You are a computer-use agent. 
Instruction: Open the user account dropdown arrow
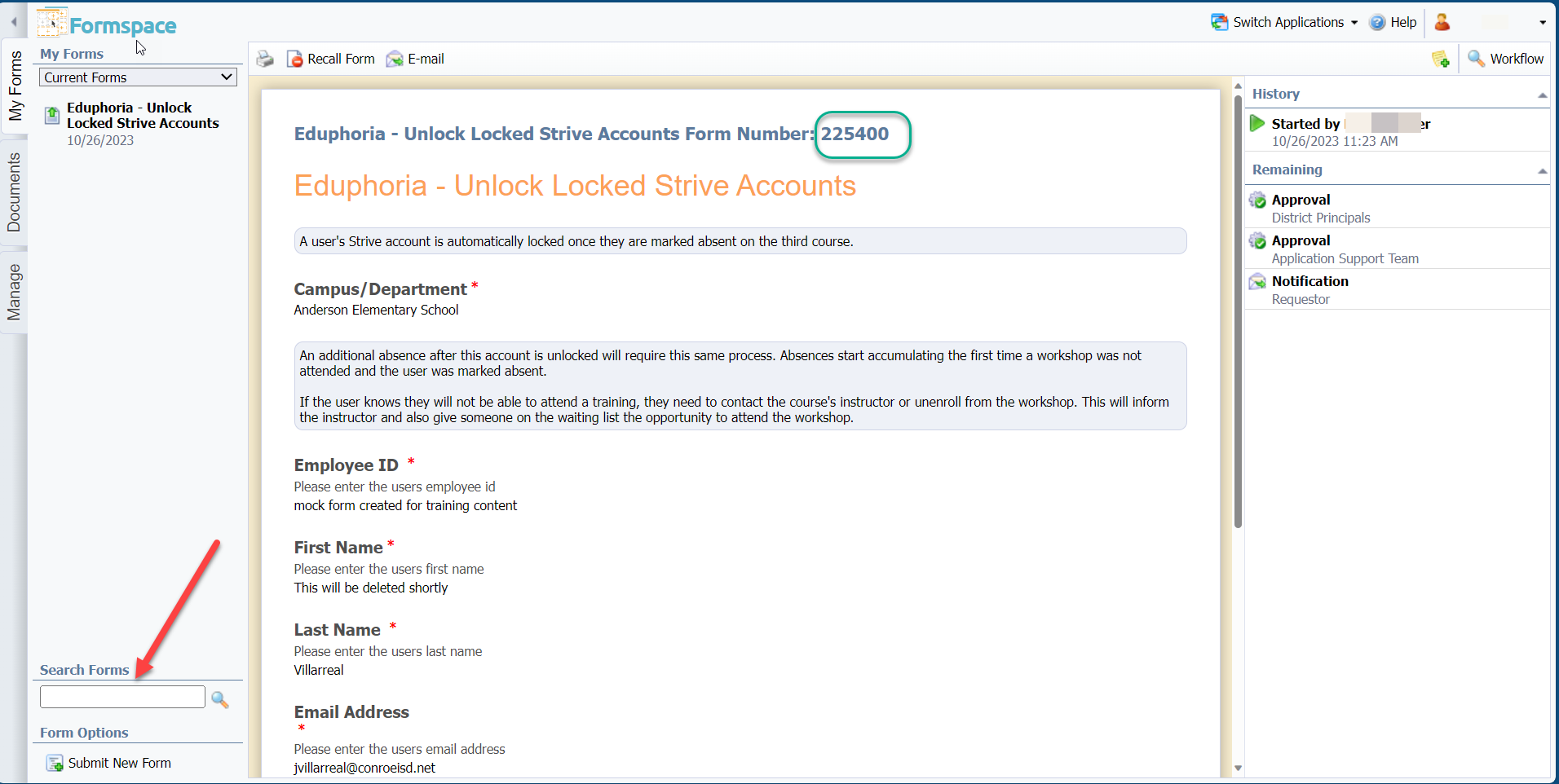[1542, 23]
